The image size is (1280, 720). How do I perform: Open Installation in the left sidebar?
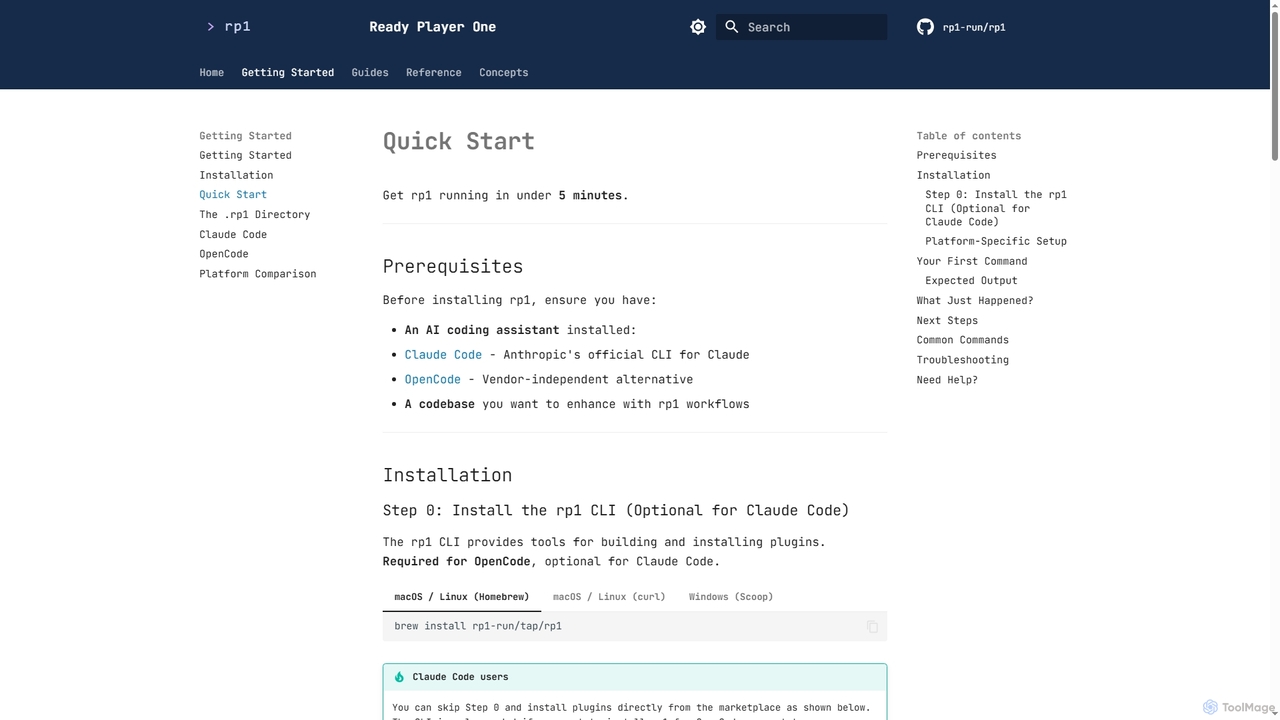(x=236, y=175)
